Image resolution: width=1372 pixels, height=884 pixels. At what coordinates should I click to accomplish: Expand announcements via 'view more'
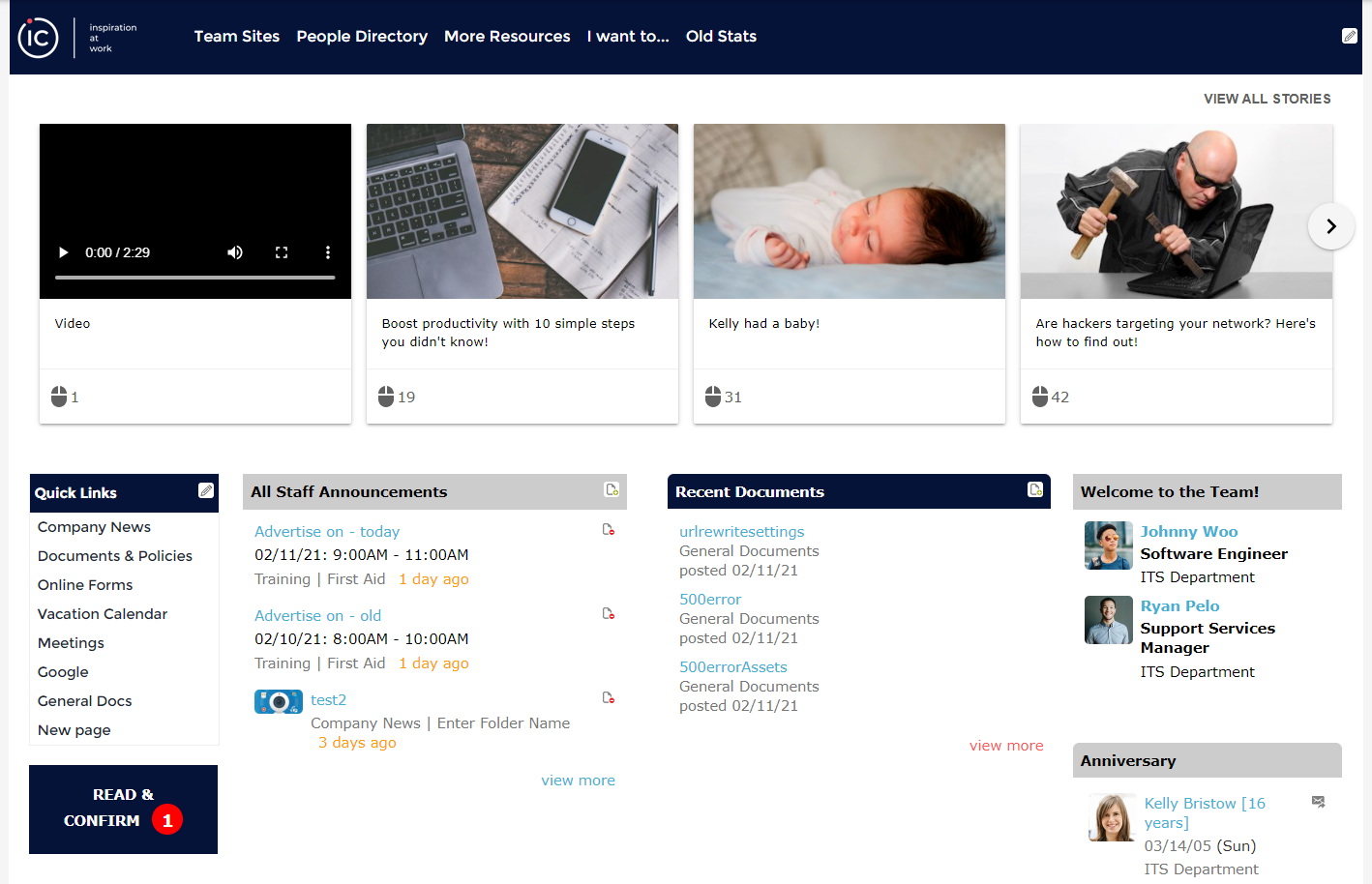[578, 780]
